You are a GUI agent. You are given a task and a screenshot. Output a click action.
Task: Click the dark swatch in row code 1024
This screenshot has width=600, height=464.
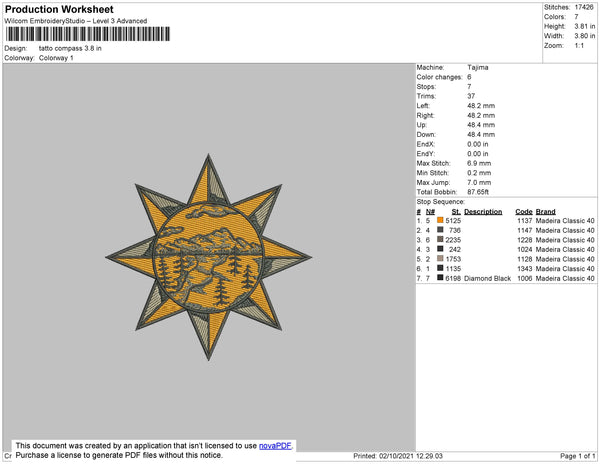(x=440, y=249)
